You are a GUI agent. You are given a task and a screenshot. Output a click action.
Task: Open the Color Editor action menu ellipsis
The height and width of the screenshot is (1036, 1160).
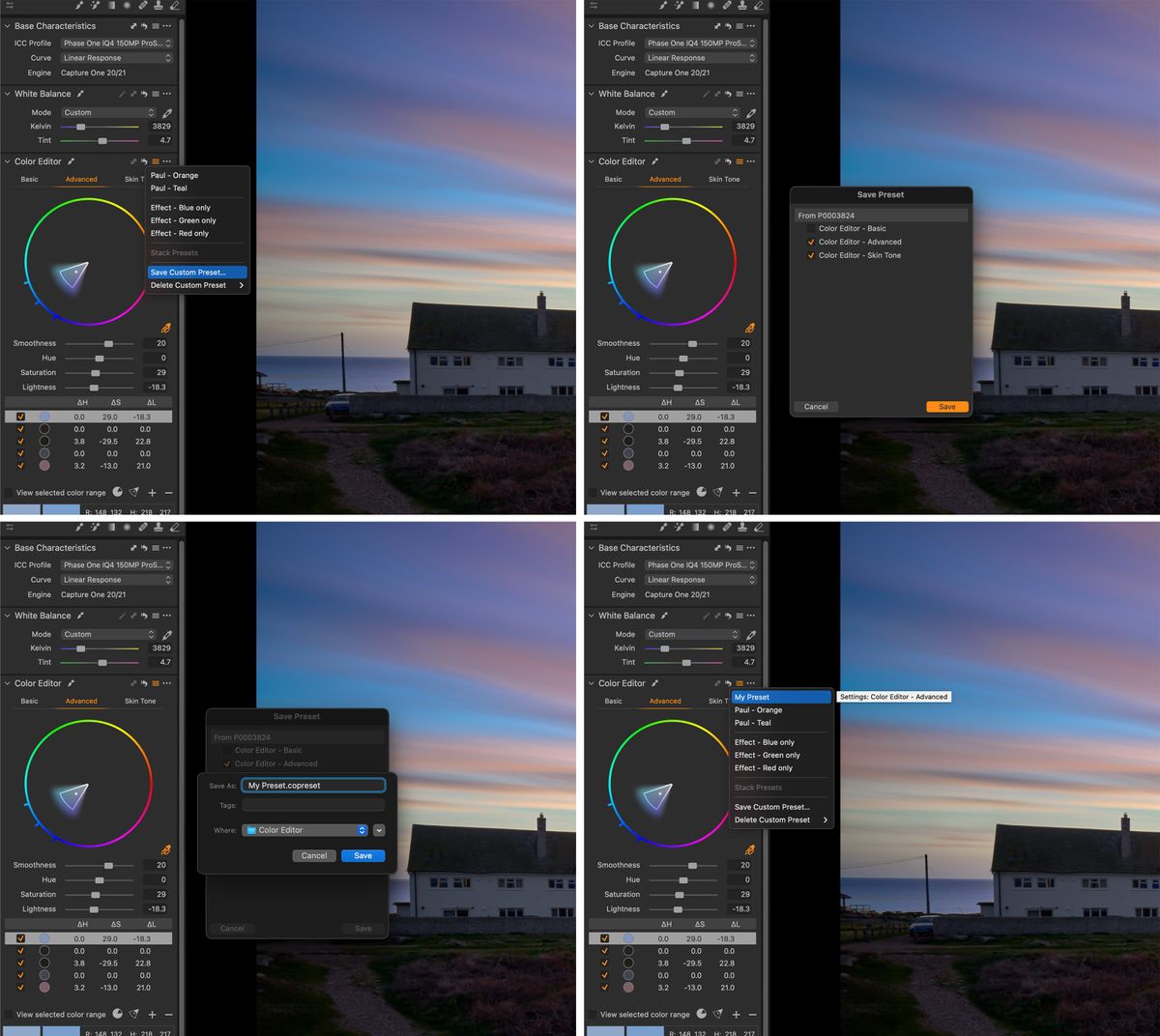pos(168,161)
